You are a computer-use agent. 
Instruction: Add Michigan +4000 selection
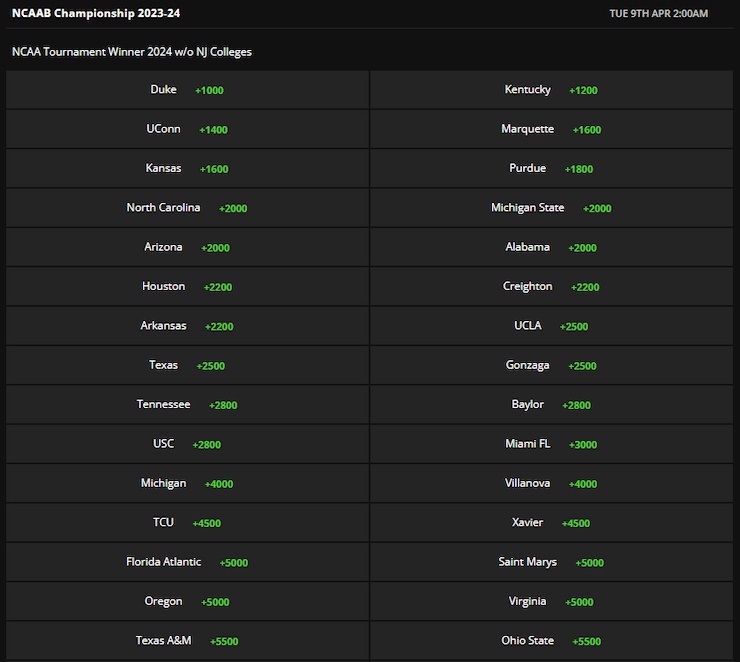pyautogui.click(x=187, y=483)
